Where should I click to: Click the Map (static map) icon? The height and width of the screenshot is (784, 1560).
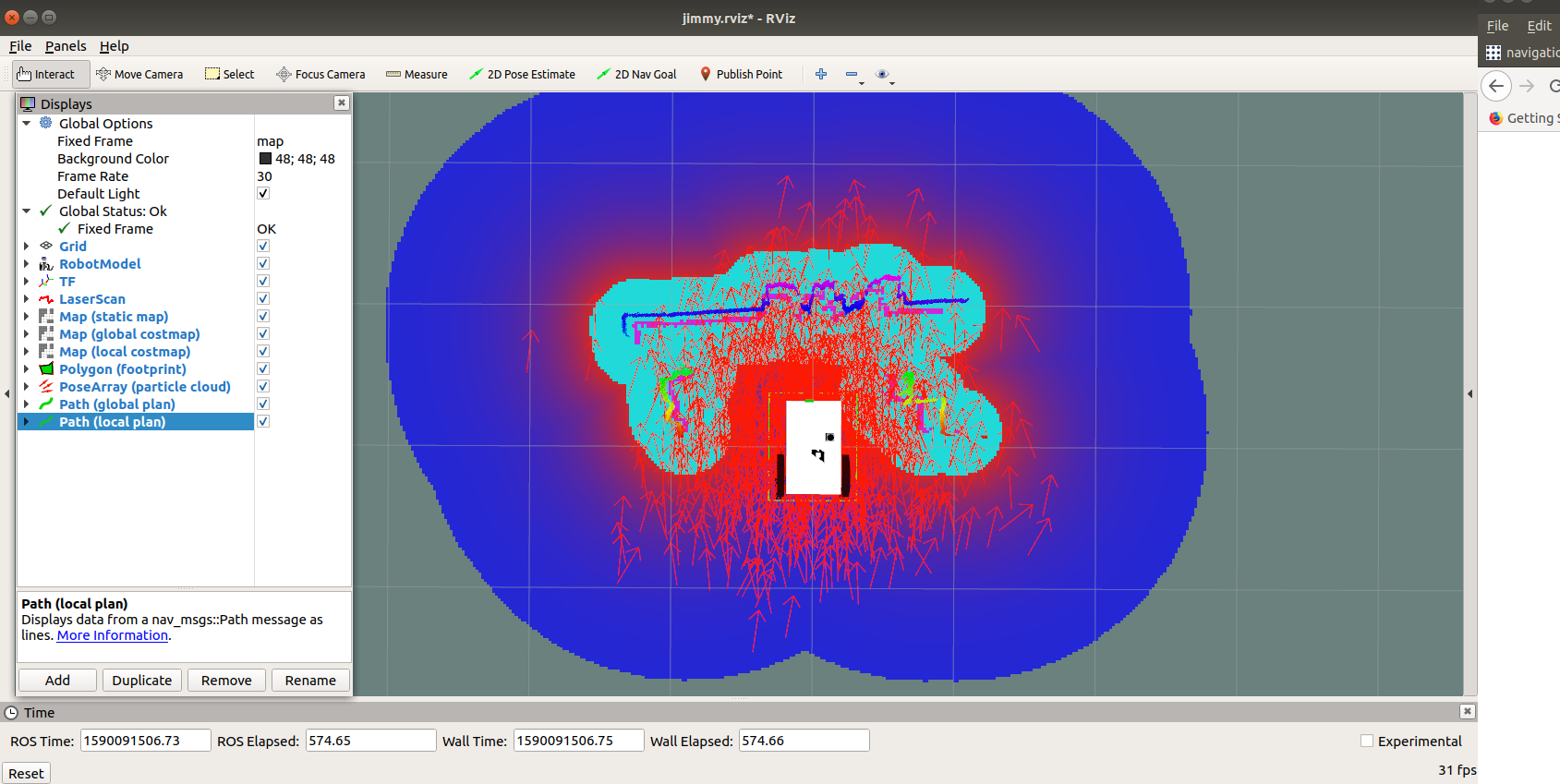click(46, 317)
